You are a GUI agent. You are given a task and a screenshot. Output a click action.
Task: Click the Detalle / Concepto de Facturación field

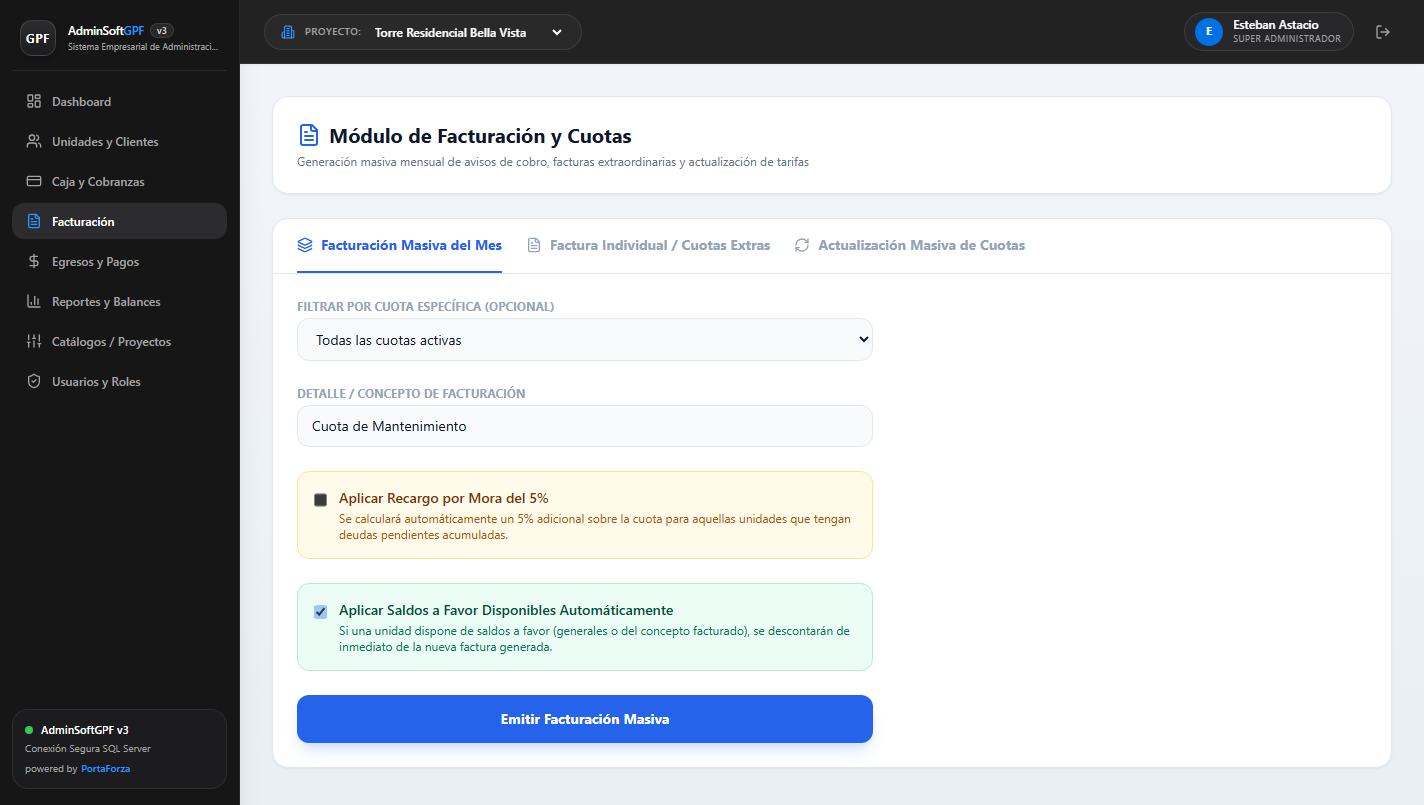[x=585, y=426]
